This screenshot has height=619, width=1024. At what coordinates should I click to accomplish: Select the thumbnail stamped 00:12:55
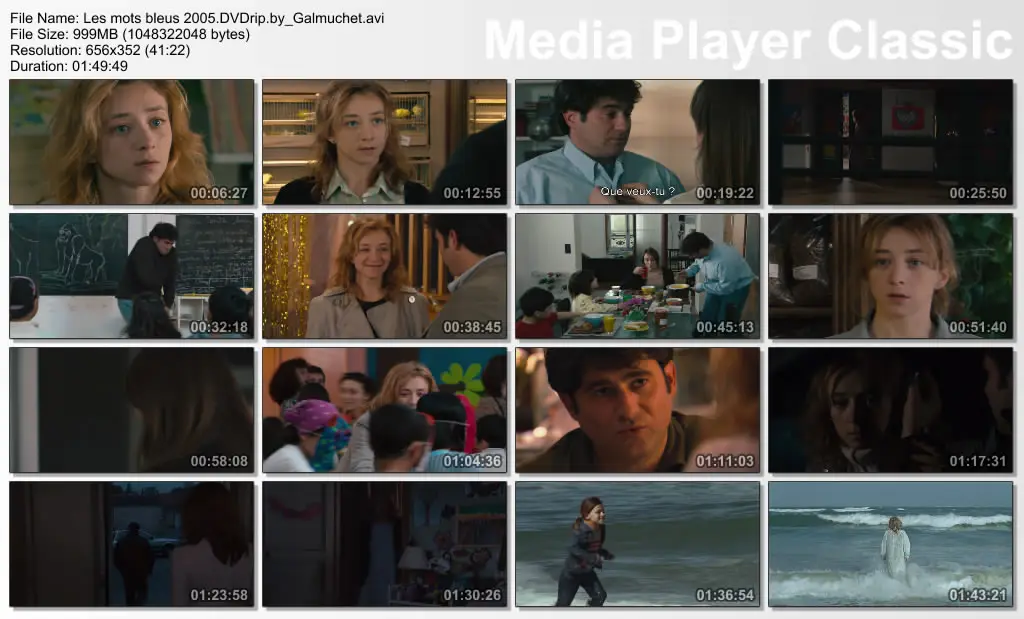(x=385, y=142)
